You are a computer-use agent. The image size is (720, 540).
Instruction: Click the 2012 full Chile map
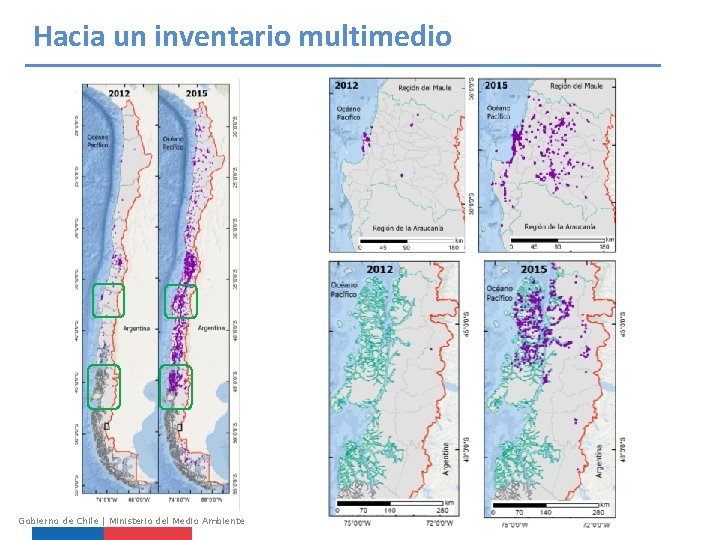coord(120,289)
